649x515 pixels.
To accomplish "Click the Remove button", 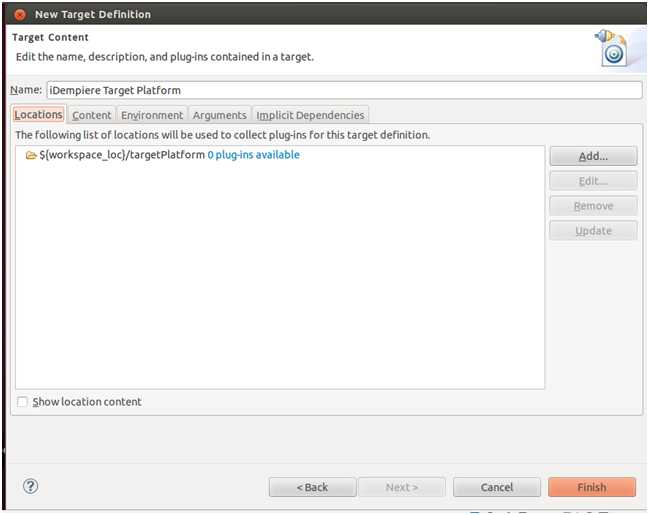I will click(593, 206).
